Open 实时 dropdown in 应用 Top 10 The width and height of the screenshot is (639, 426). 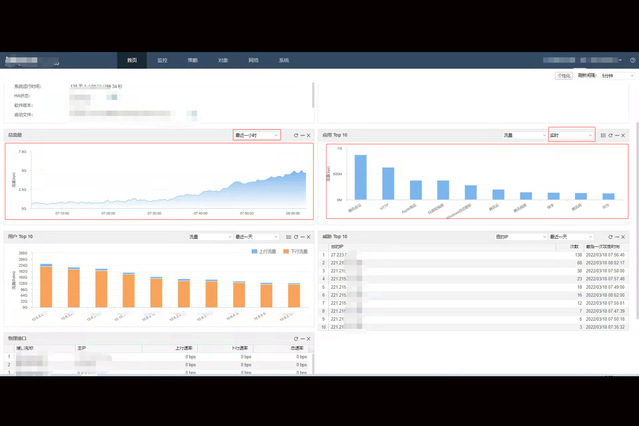571,135
